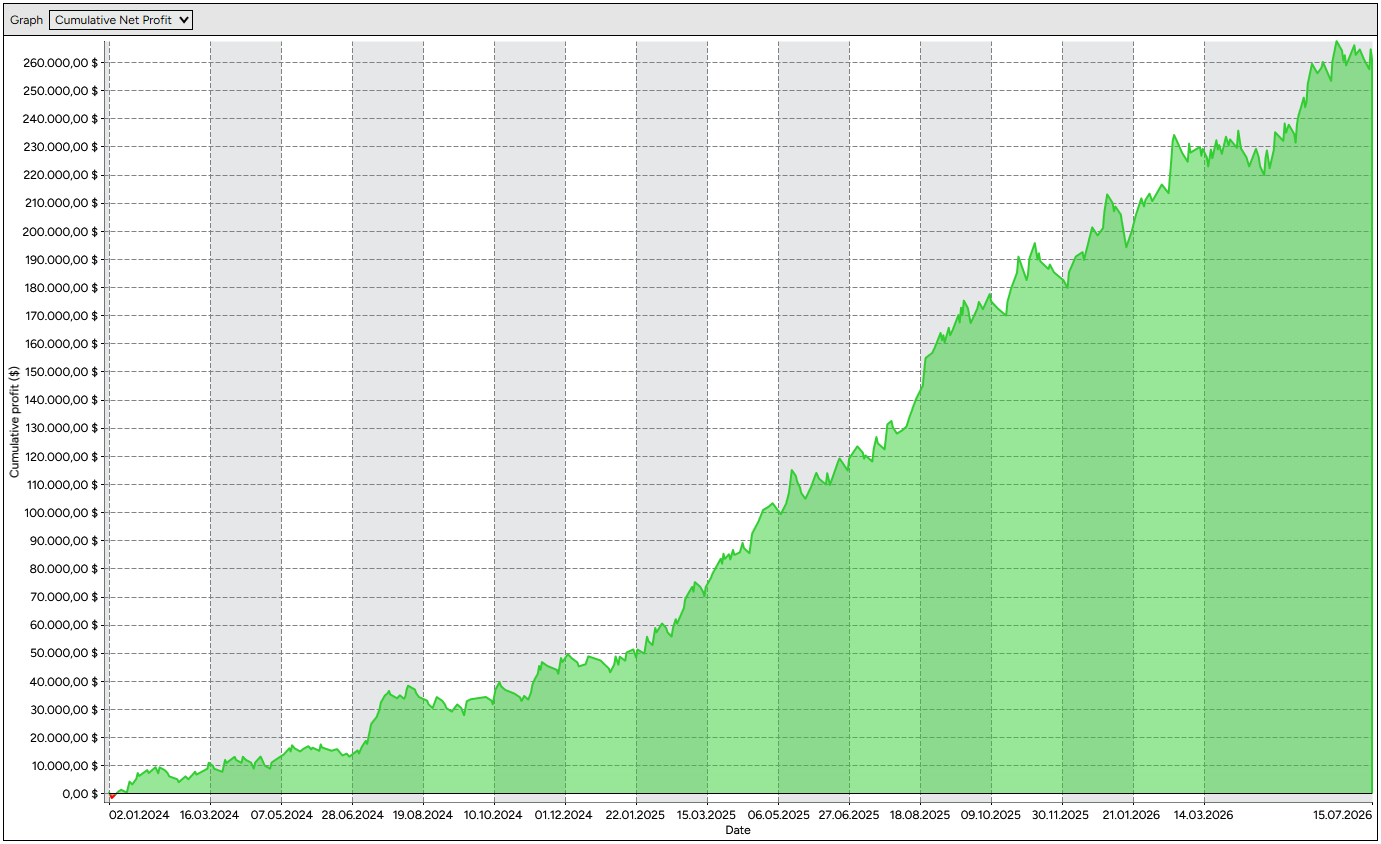Click the 28.06.2024 date label
1381x844 pixels.
pos(352,815)
